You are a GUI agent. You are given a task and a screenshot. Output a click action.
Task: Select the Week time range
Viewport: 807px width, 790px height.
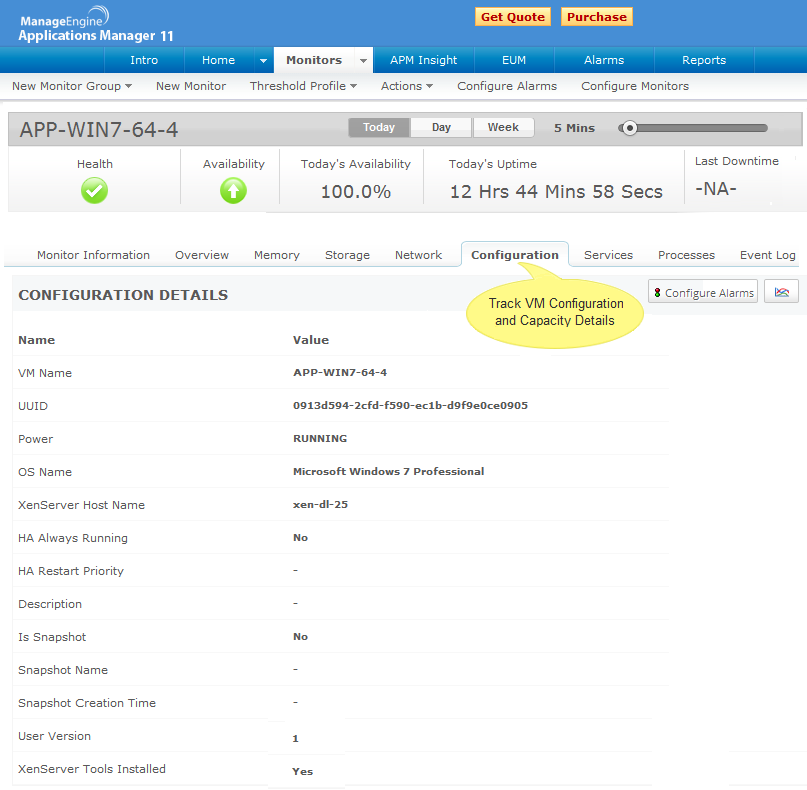click(x=503, y=127)
